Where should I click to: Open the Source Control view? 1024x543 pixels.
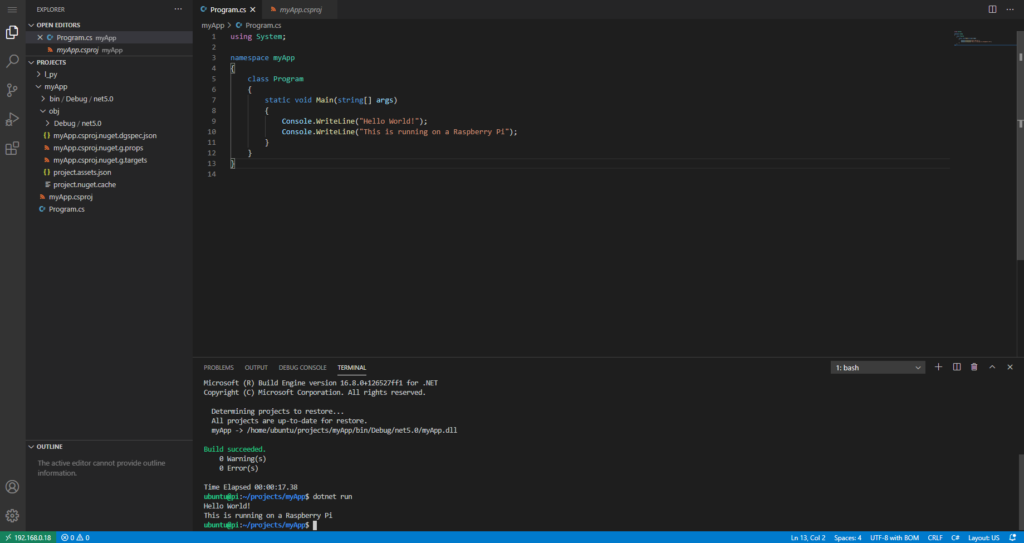(x=12, y=90)
